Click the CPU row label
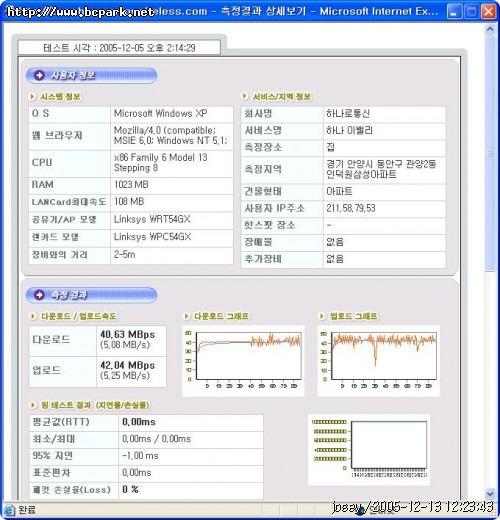The width and height of the screenshot is (500, 520). (42, 163)
